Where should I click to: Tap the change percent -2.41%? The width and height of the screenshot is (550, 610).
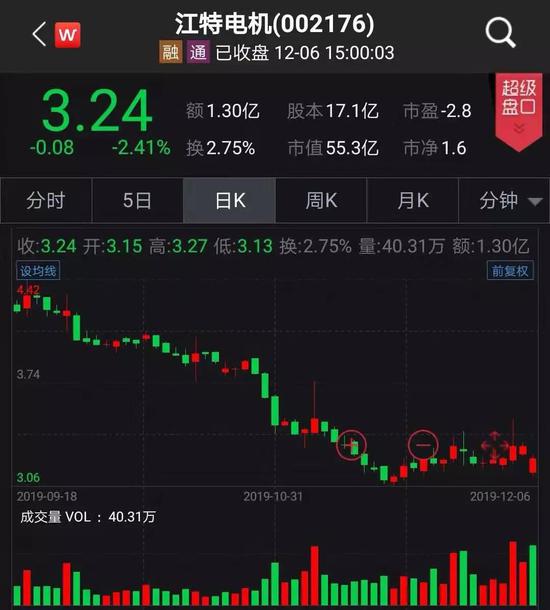pyautogui.click(x=141, y=148)
